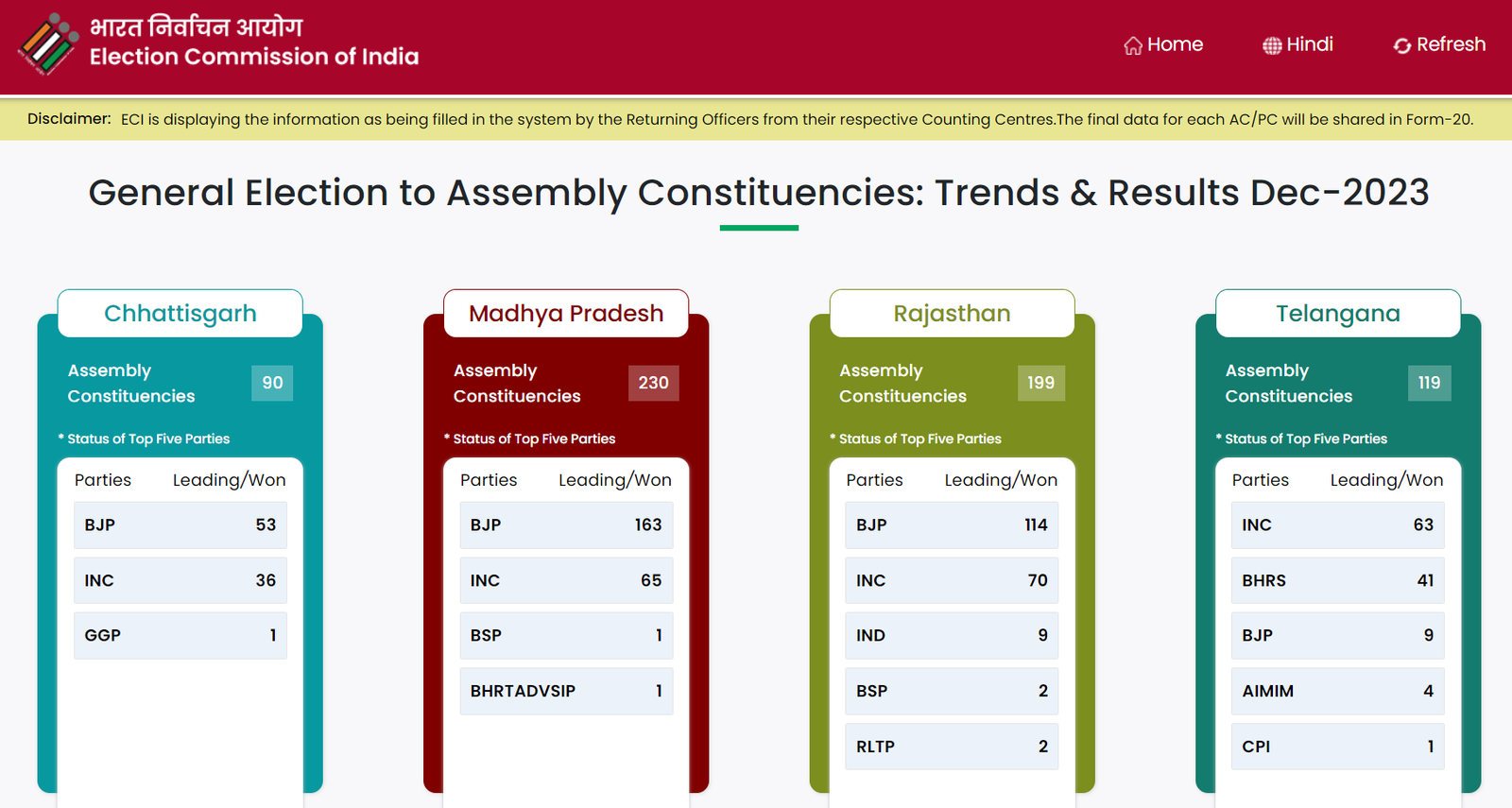The height and width of the screenshot is (808, 1512).
Task: Select the BHRTADVSIP row in Madhya Pradesh
Action: click(566, 691)
